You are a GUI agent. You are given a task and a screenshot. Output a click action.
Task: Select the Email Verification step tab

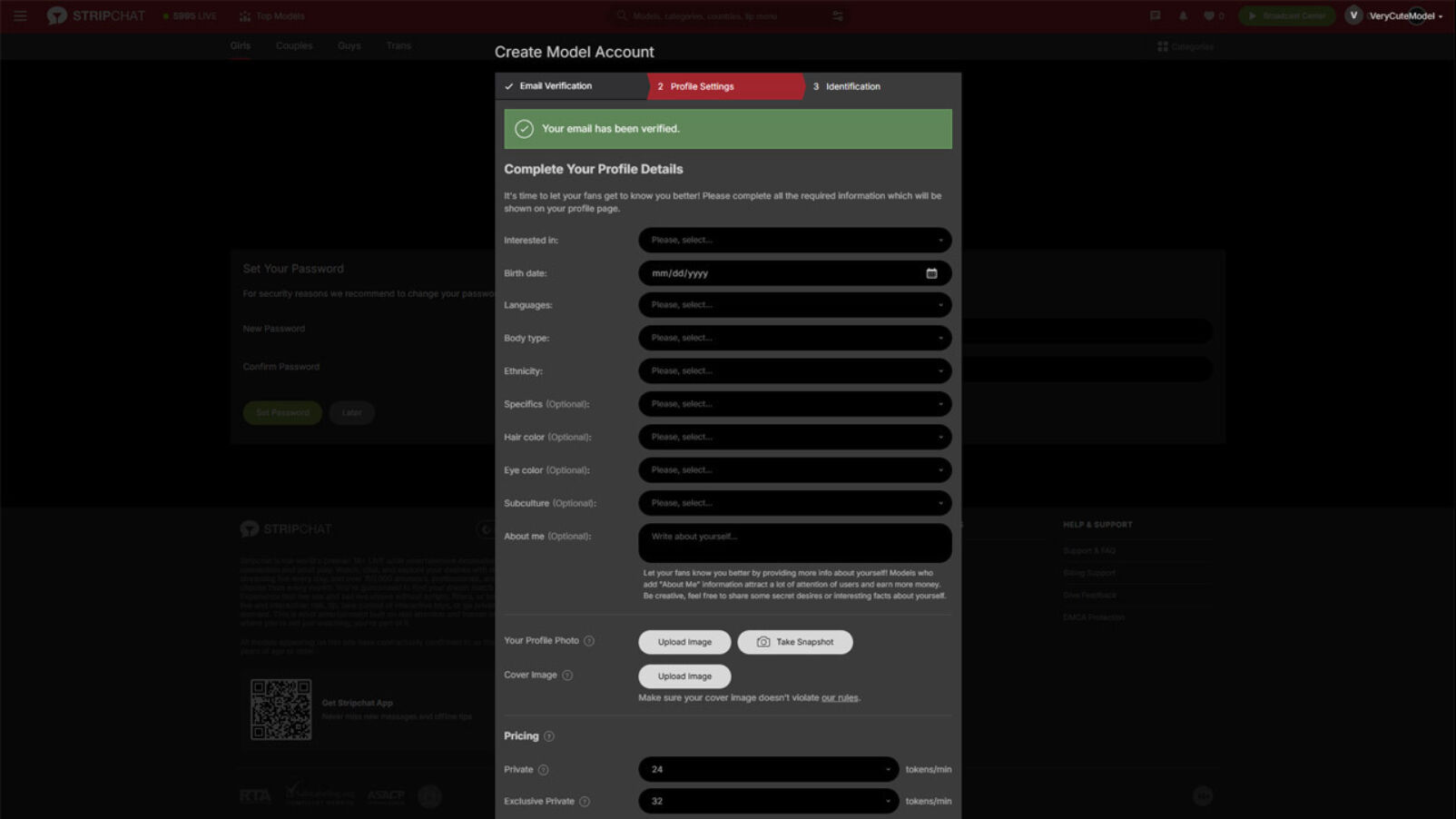(x=555, y=86)
